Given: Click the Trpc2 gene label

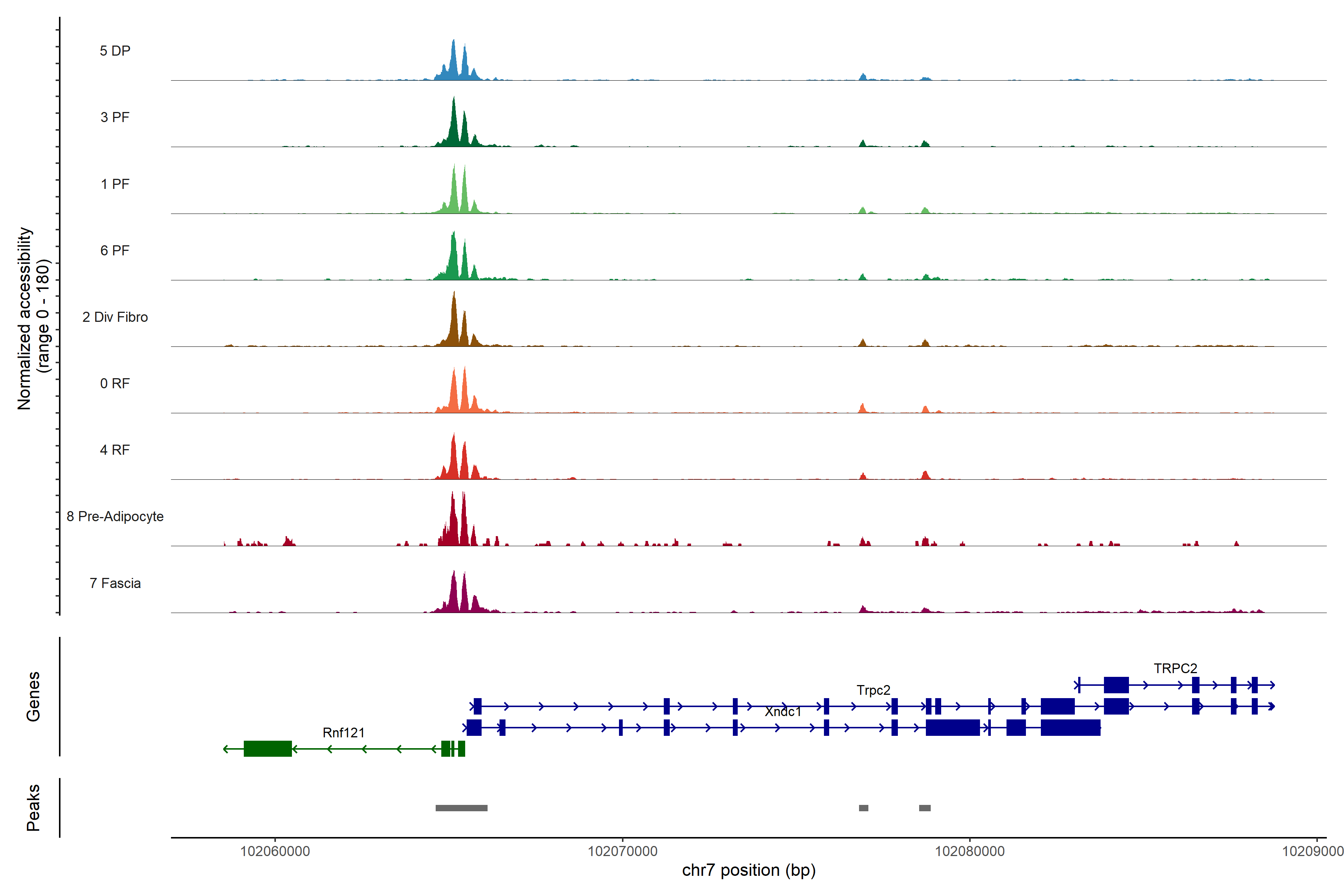Looking at the screenshot, I should tap(873, 690).
